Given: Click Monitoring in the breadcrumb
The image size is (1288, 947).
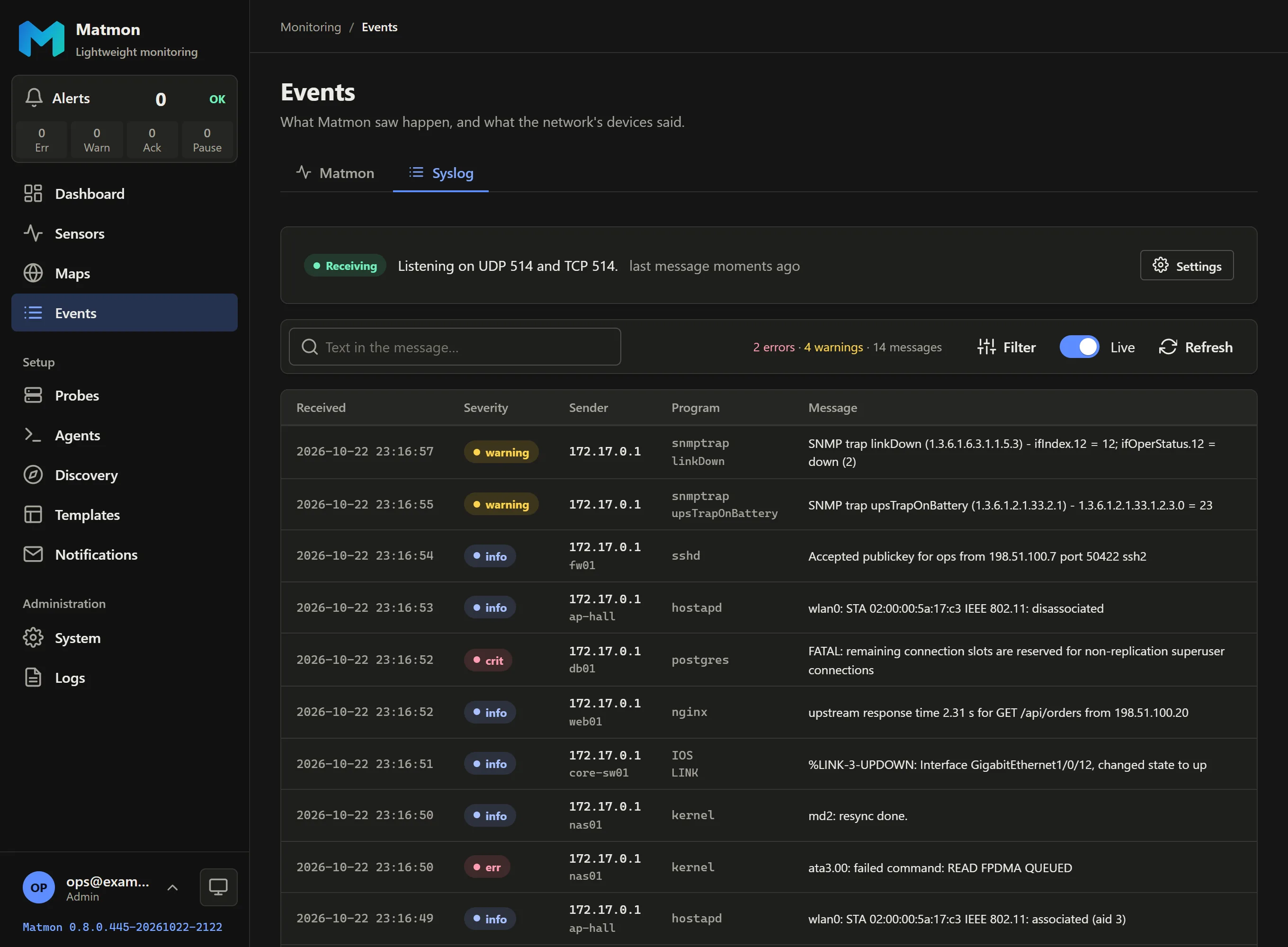Looking at the screenshot, I should click(x=311, y=27).
